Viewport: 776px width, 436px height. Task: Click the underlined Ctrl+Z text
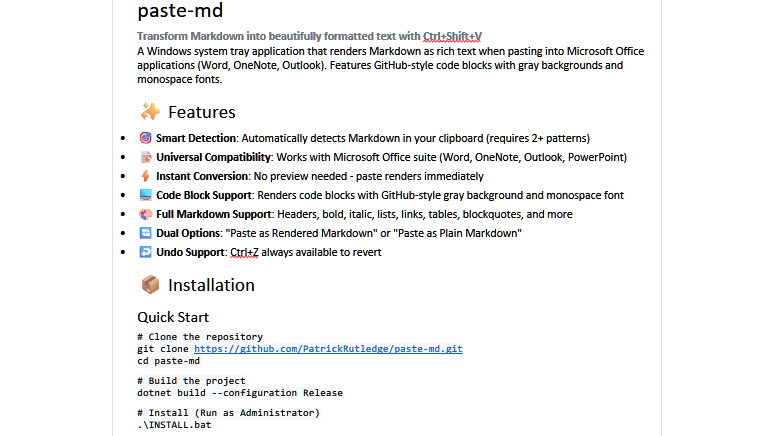pos(244,252)
